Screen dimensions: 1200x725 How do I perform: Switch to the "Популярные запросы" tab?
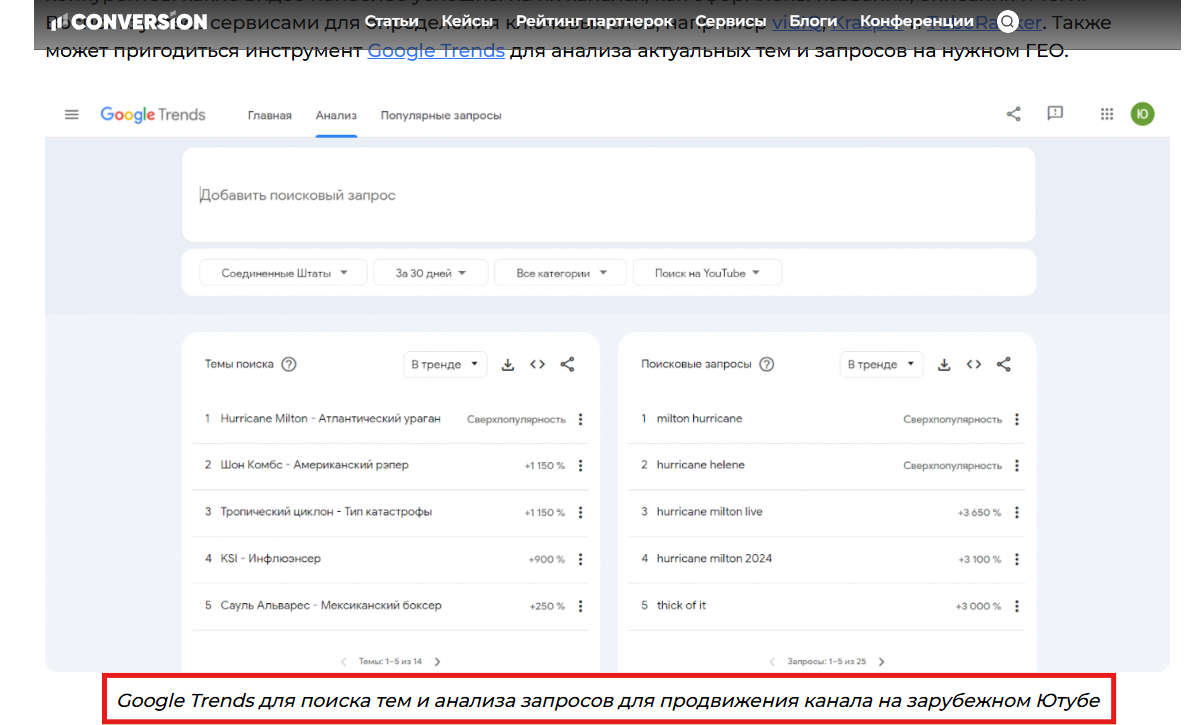tap(441, 116)
